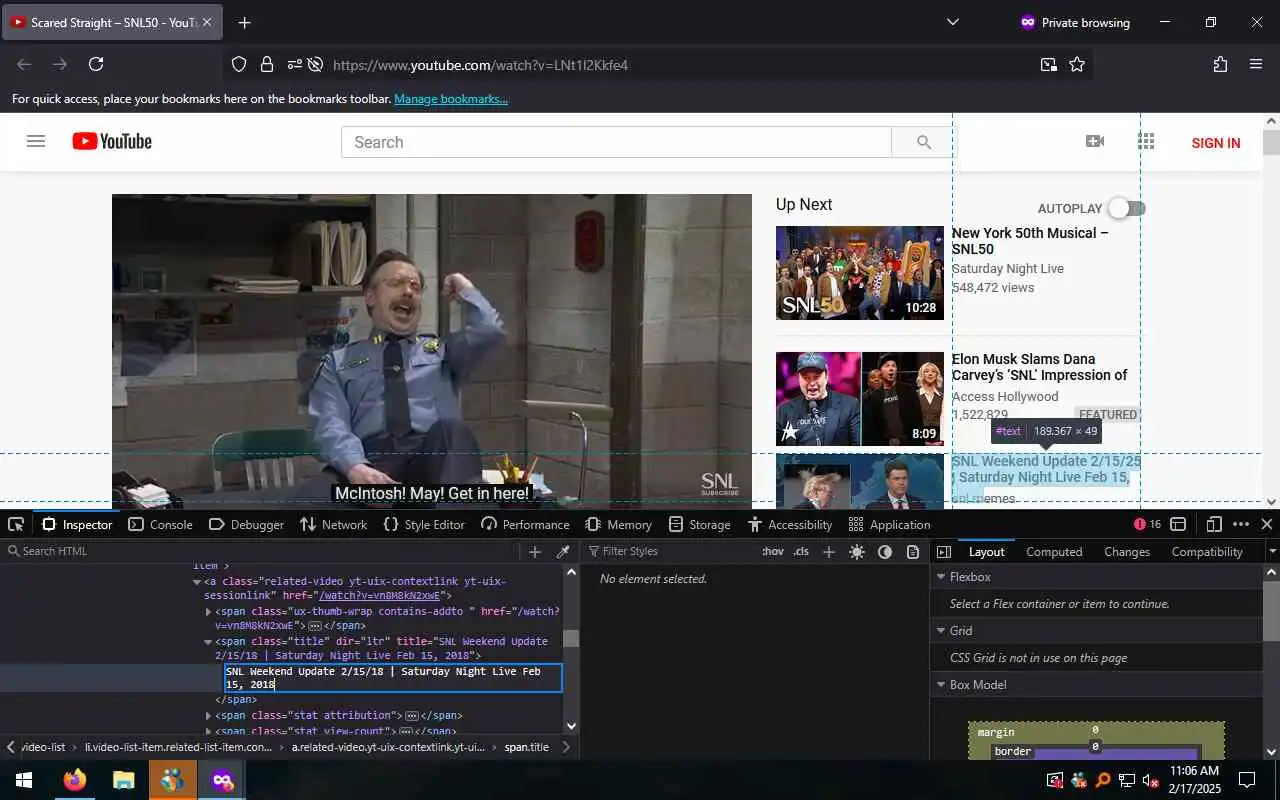Expand the span ux-thumb-wrap node
Screen dimensions: 1280x800
[208, 611]
